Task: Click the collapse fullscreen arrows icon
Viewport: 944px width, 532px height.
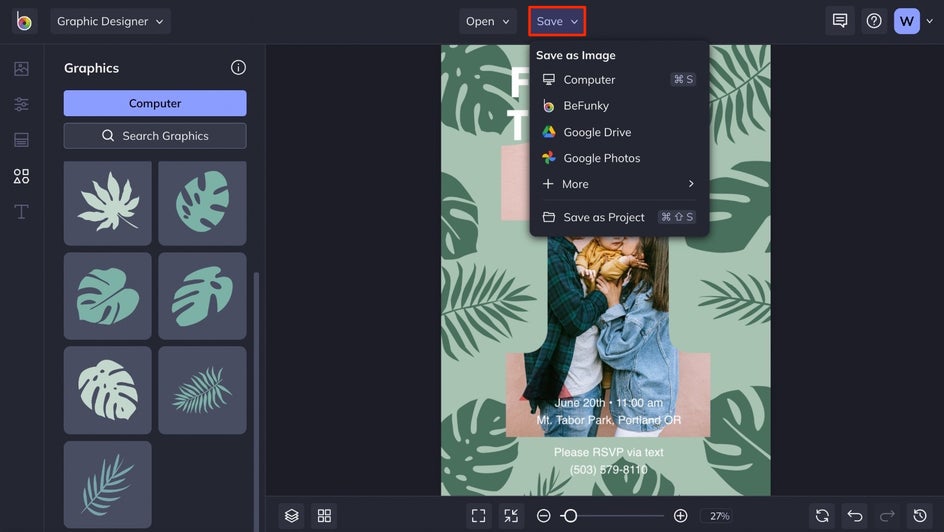Action: click(511, 516)
